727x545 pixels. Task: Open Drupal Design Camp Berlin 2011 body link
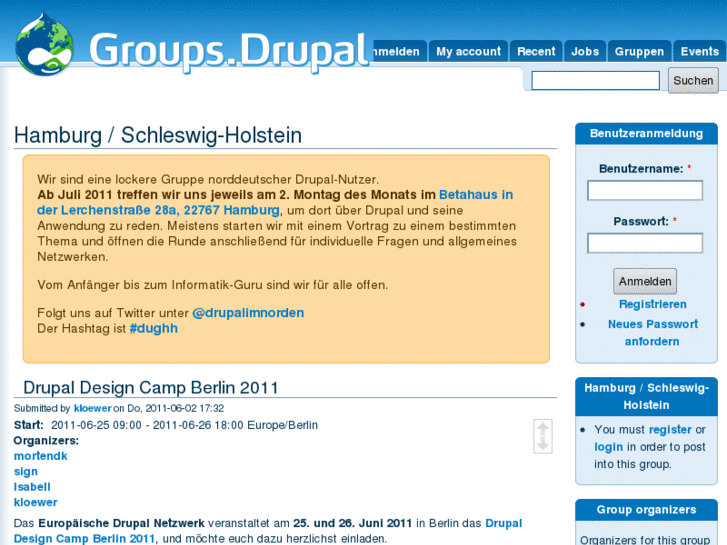[268, 531]
